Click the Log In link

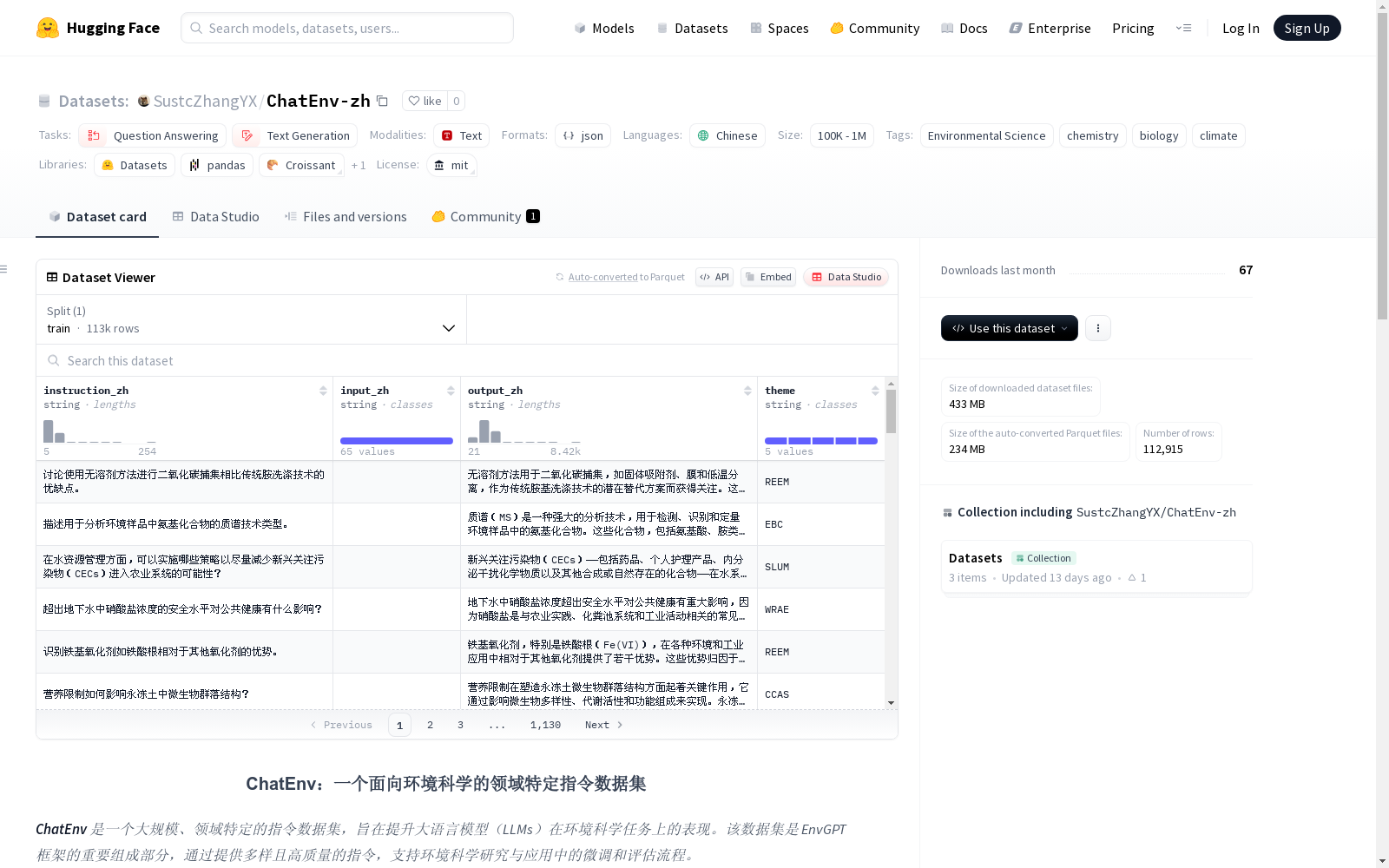1241,28
